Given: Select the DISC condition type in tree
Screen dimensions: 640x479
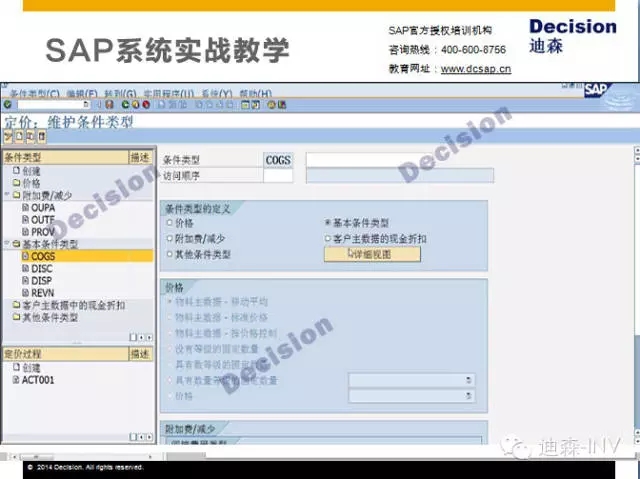Looking at the screenshot, I should [x=42, y=268].
